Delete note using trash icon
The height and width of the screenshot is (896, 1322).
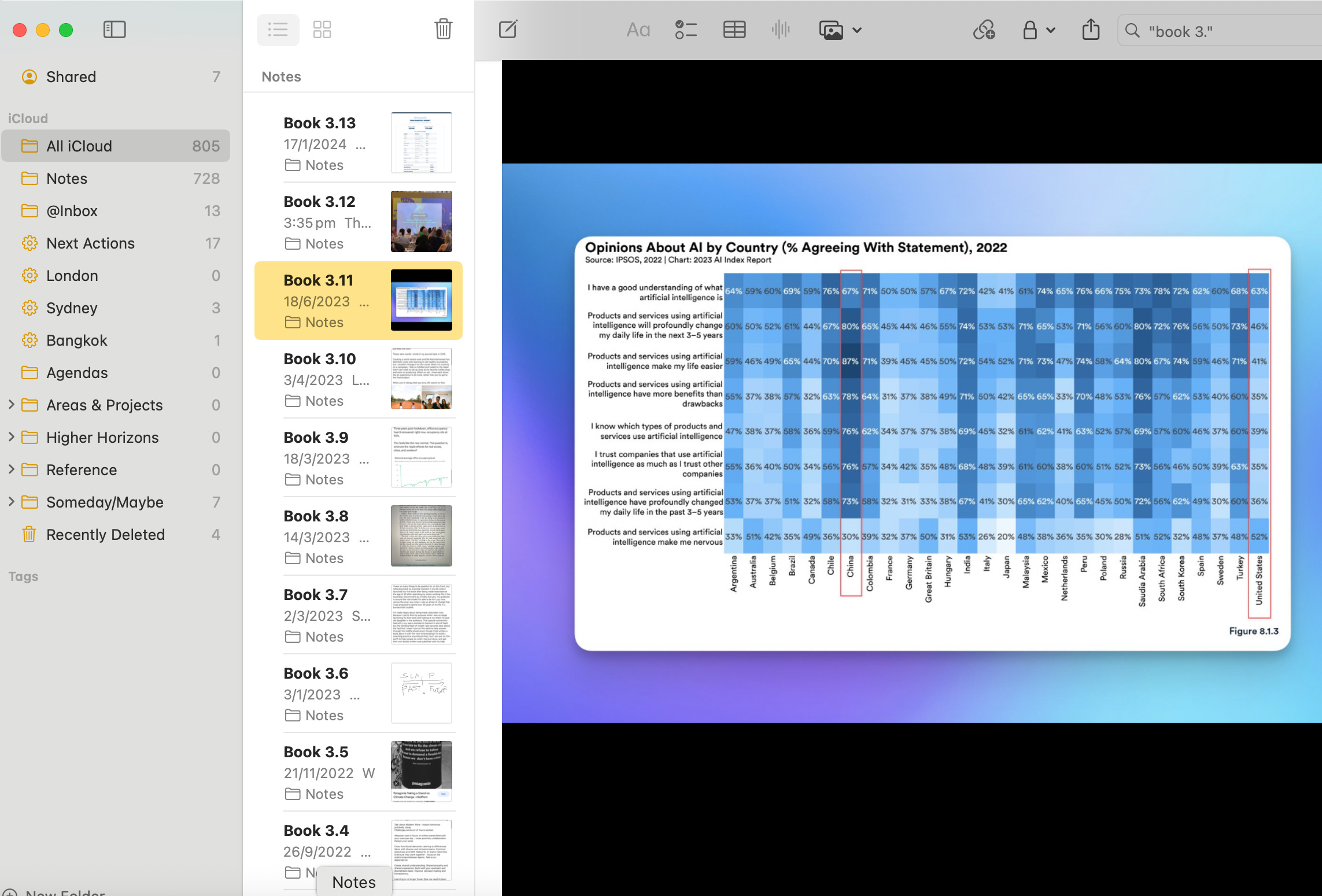tap(443, 29)
